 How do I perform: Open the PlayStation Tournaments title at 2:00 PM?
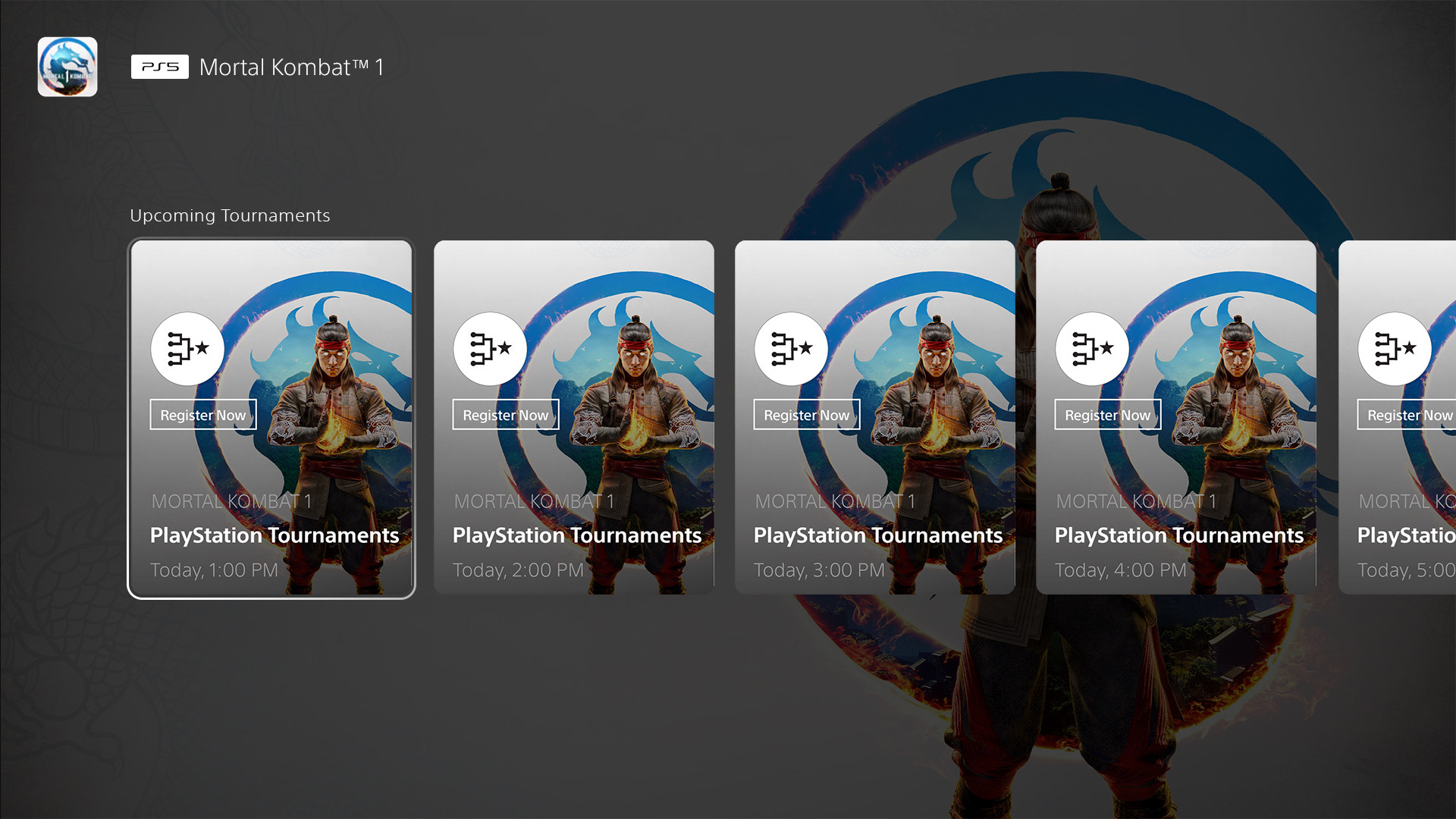[577, 535]
